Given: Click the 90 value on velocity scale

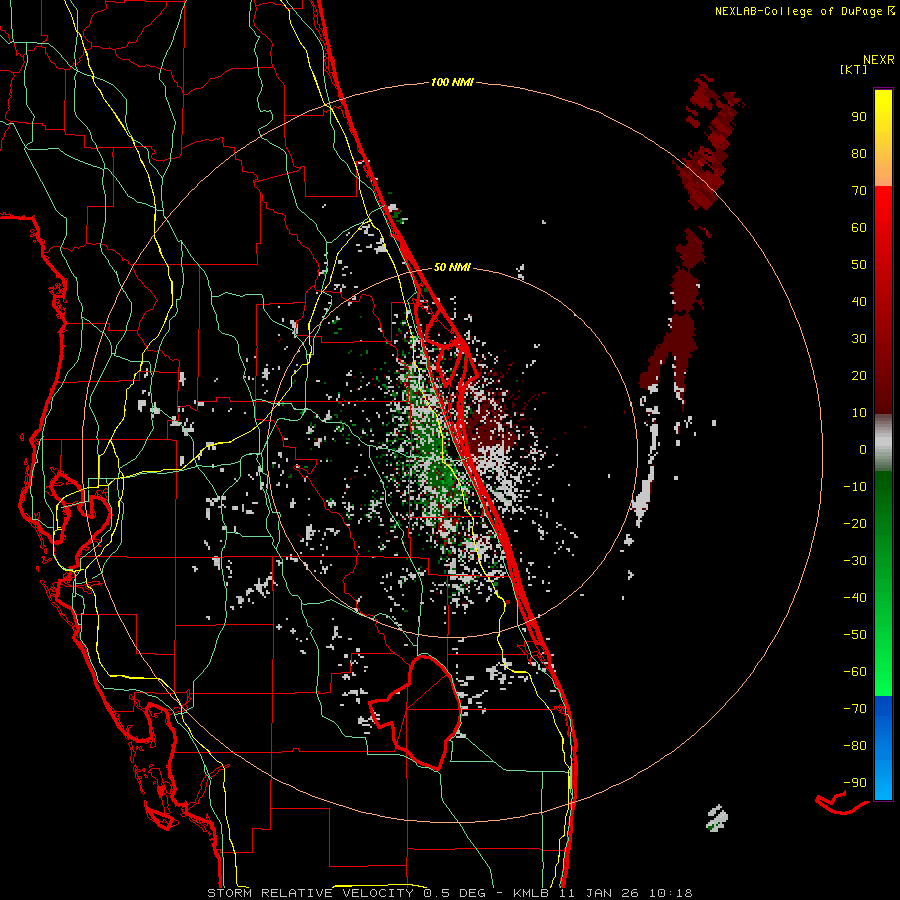Looking at the screenshot, I should pyautogui.click(x=859, y=117).
